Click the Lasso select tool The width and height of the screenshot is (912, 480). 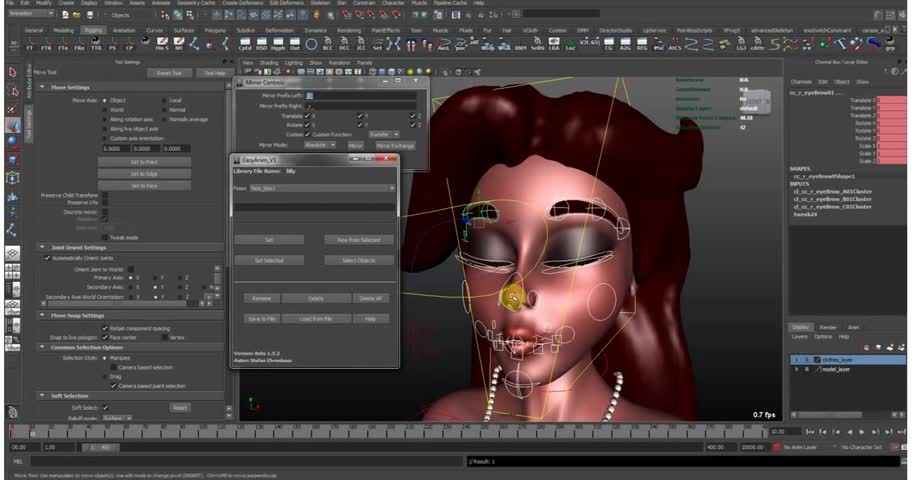tap(13, 90)
